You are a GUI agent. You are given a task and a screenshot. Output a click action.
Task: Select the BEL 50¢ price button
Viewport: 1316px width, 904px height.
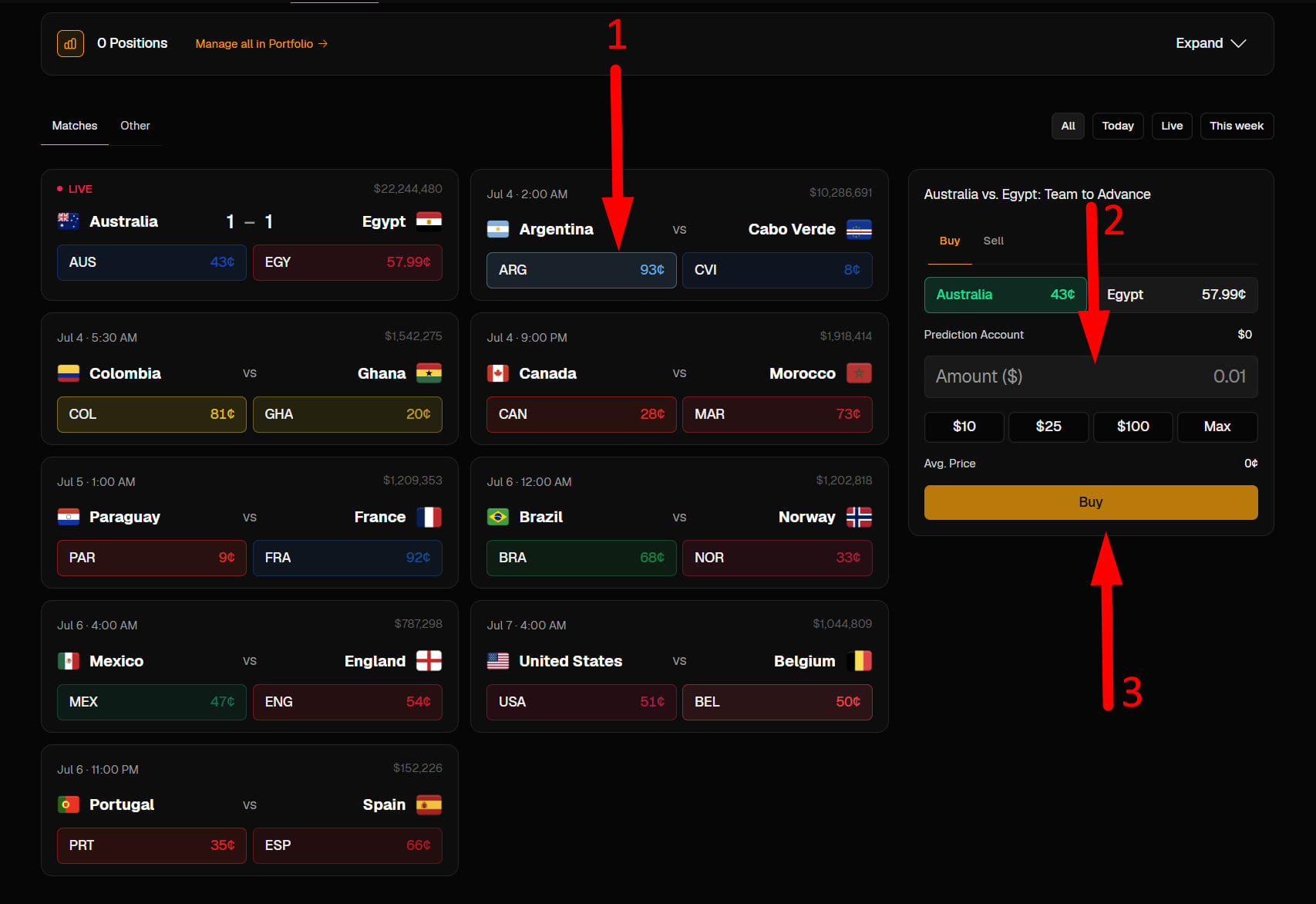click(777, 702)
